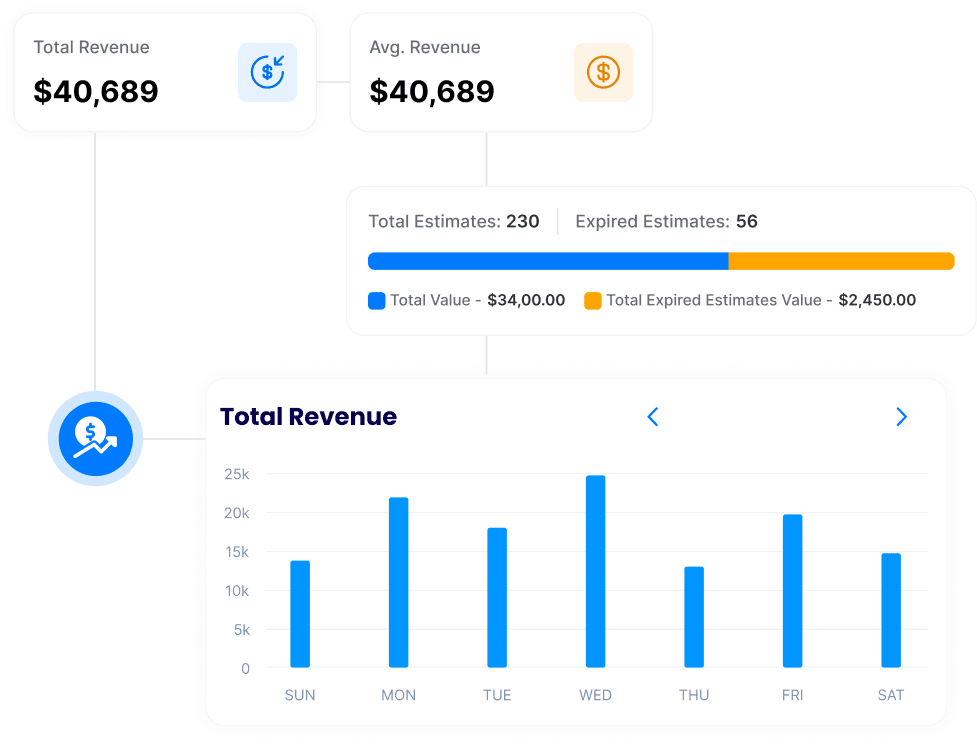Click the Avg. Revenue card label
This screenshot has width=977, height=746.
coord(425,47)
